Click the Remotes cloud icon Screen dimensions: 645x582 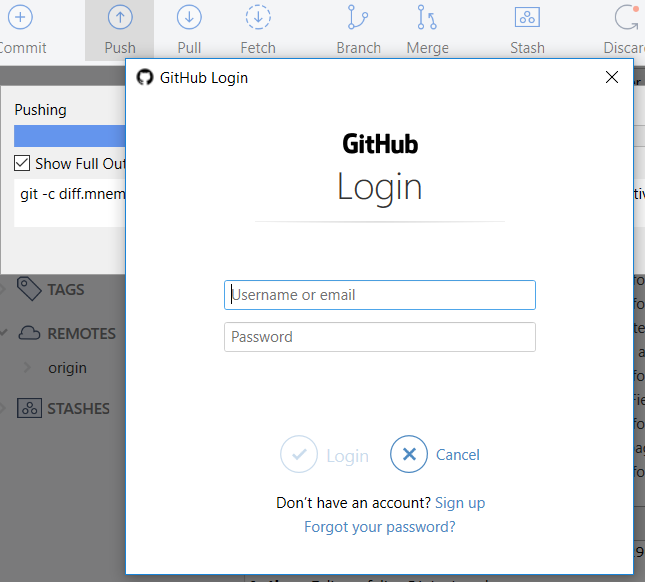click(29, 333)
